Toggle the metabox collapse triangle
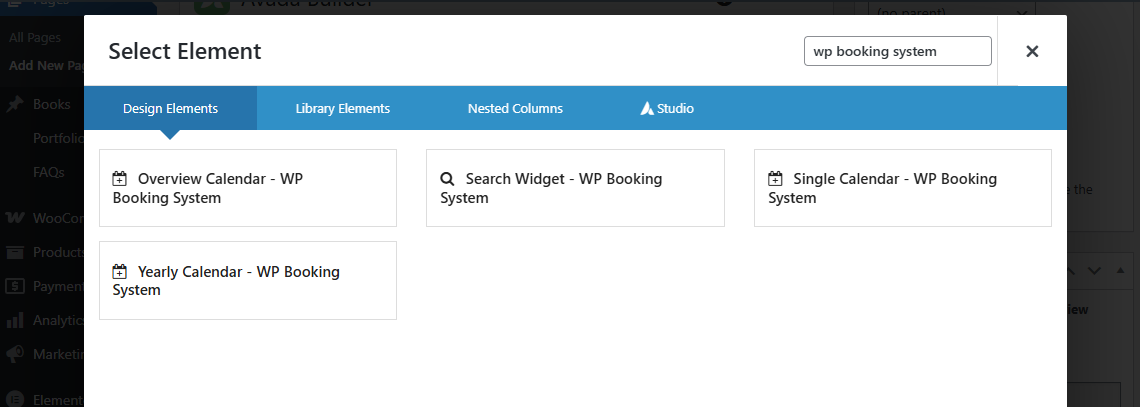Image resolution: width=1140 pixels, height=407 pixels. click(1120, 271)
